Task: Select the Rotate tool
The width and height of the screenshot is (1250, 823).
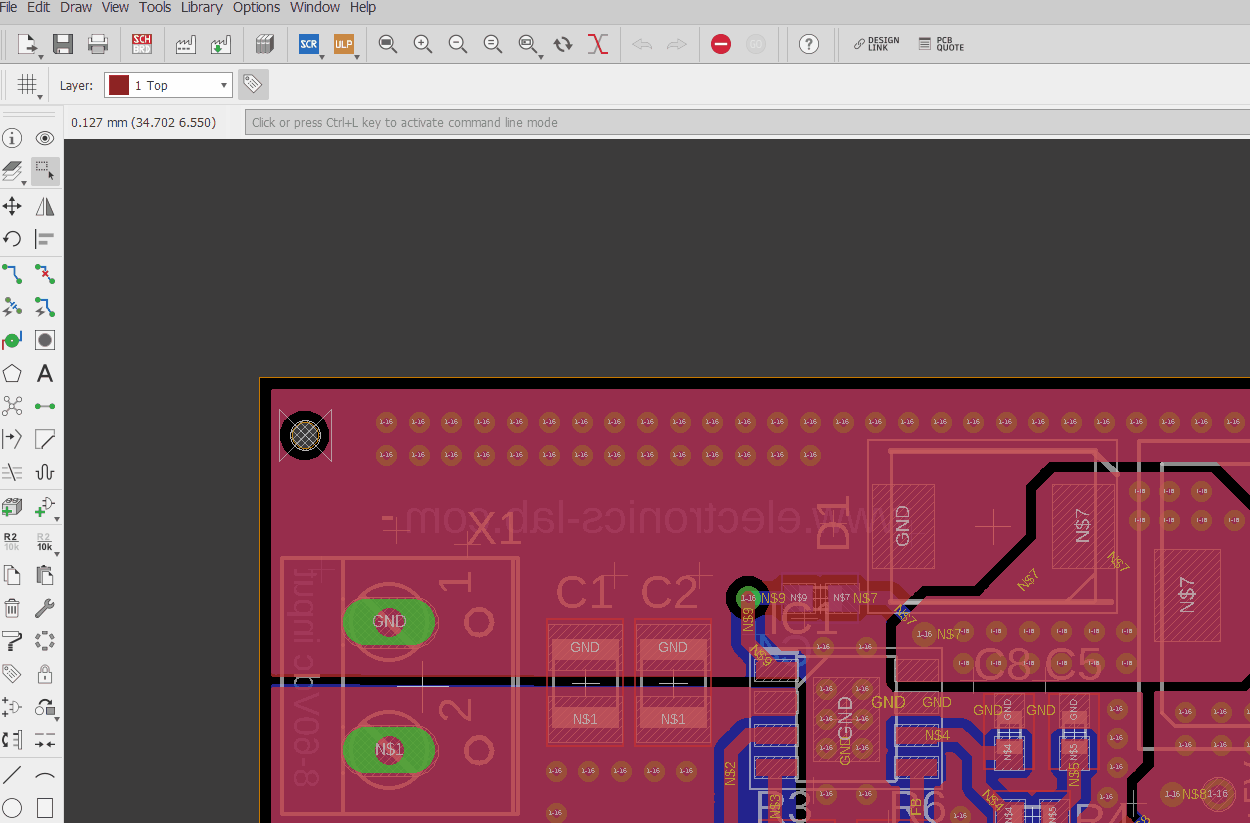Action: coord(12,239)
